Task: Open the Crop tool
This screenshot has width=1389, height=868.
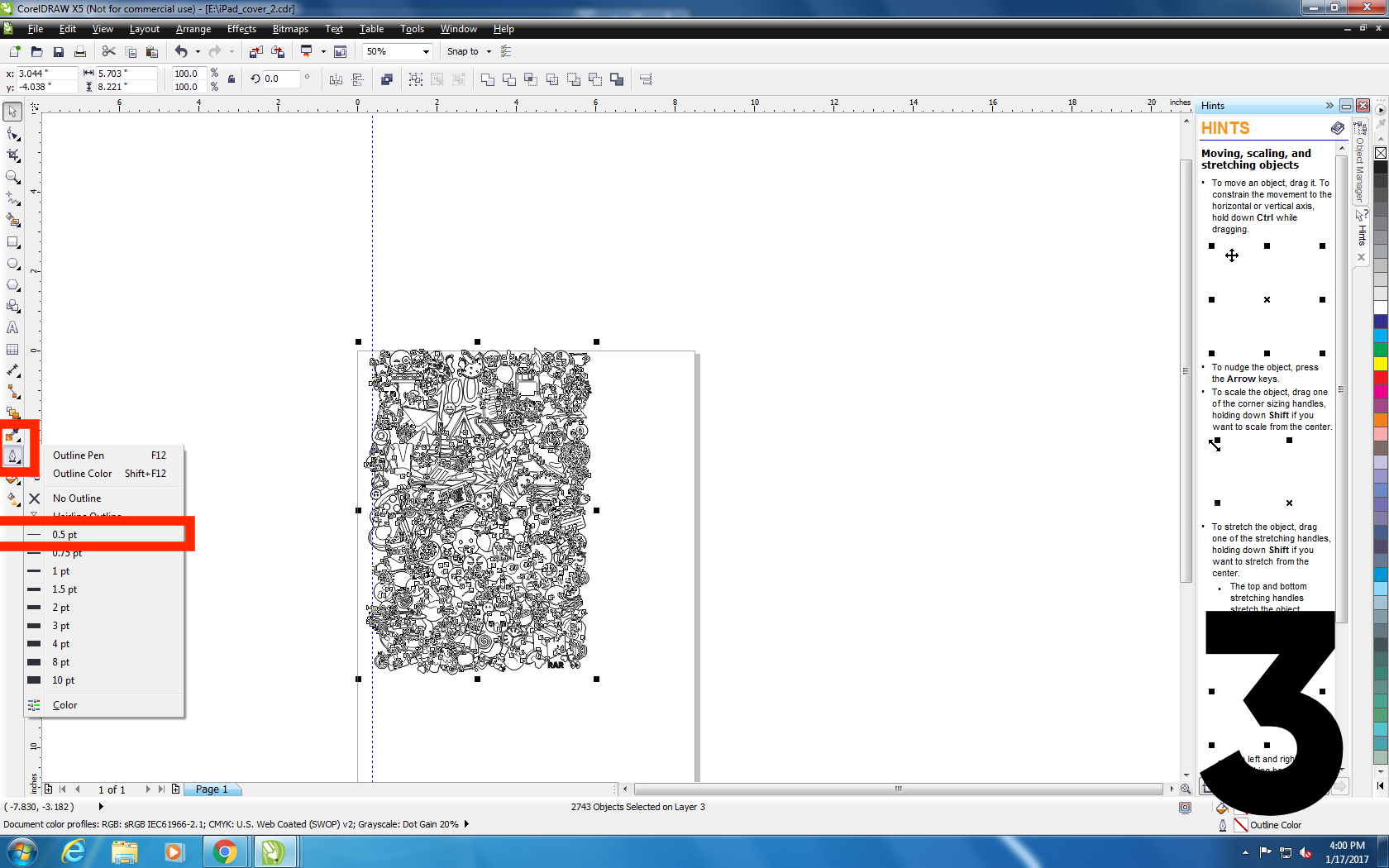Action: pyautogui.click(x=12, y=155)
